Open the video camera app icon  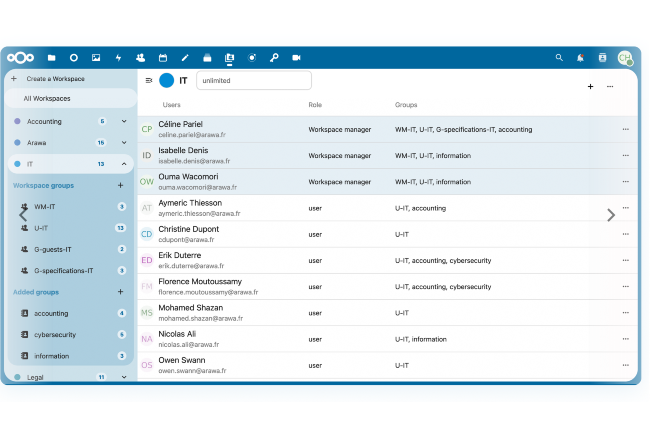296,58
